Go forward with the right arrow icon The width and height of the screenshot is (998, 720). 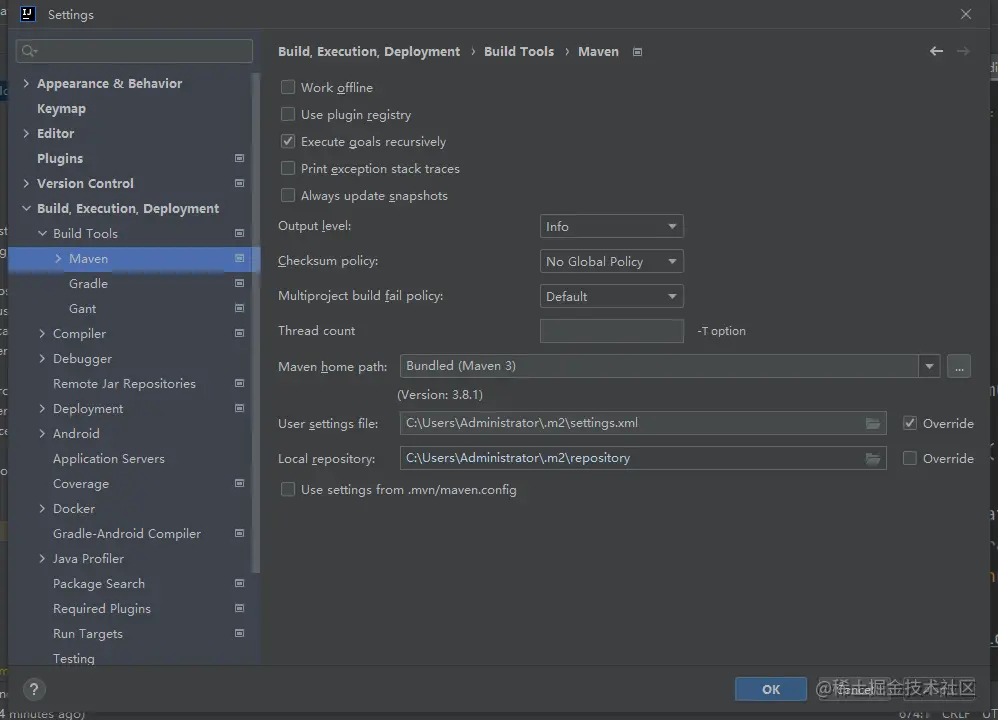pyautogui.click(x=964, y=51)
